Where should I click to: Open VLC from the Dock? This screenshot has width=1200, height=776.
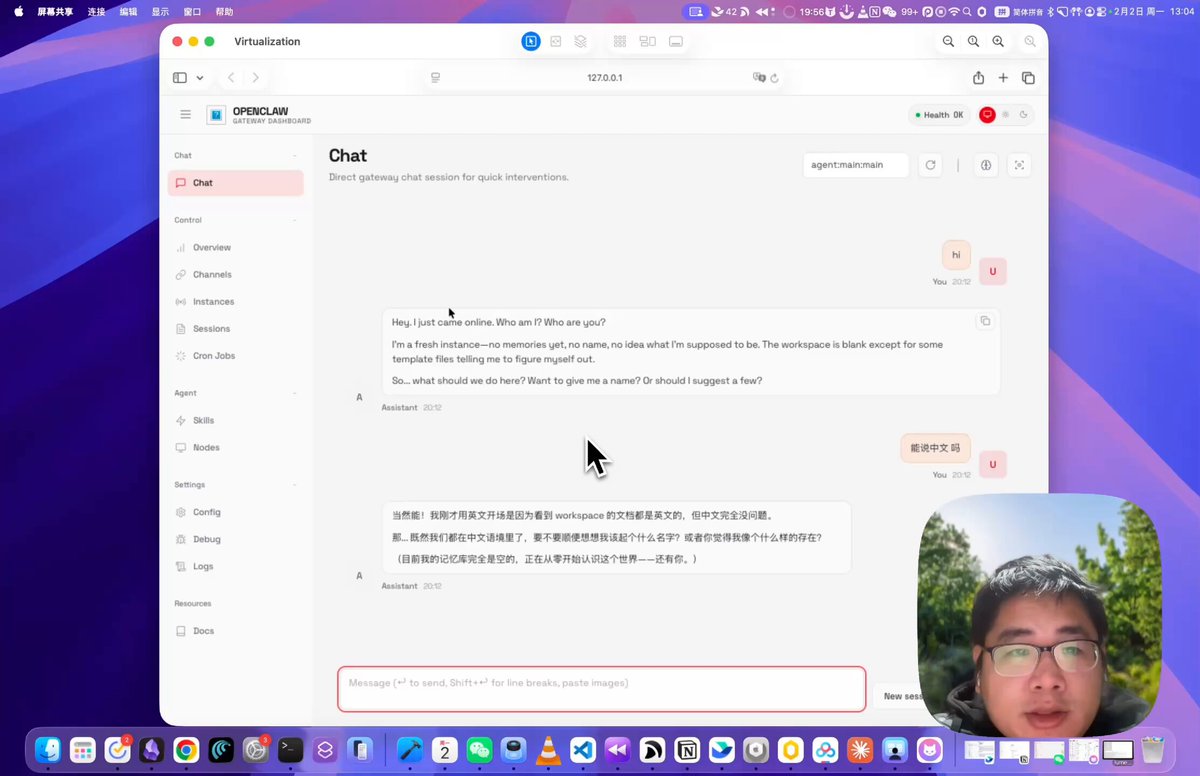pos(548,749)
